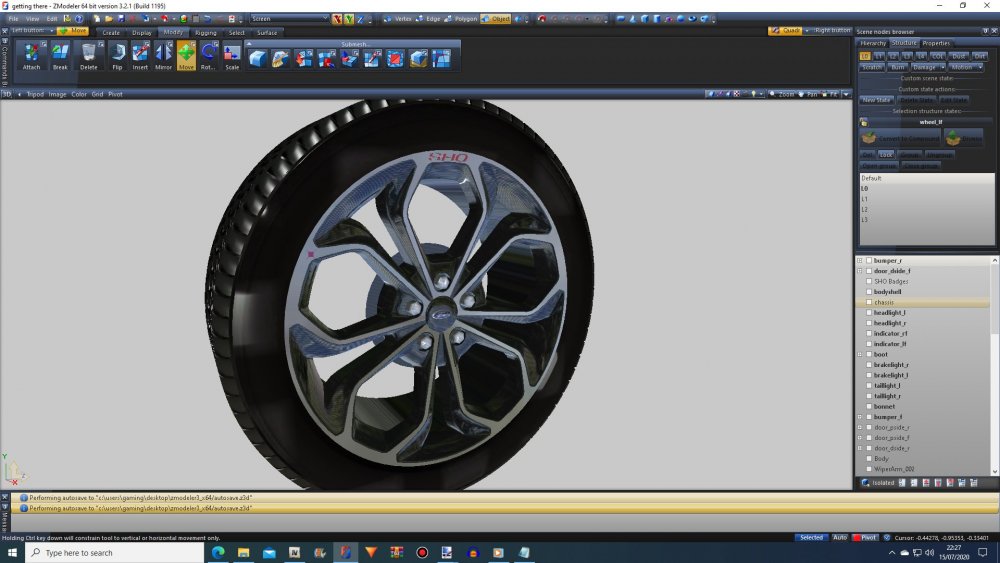Expand the boot tree node
Image resolution: width=1000 pixels, height=563 pixels.
[x=859, y=354]
